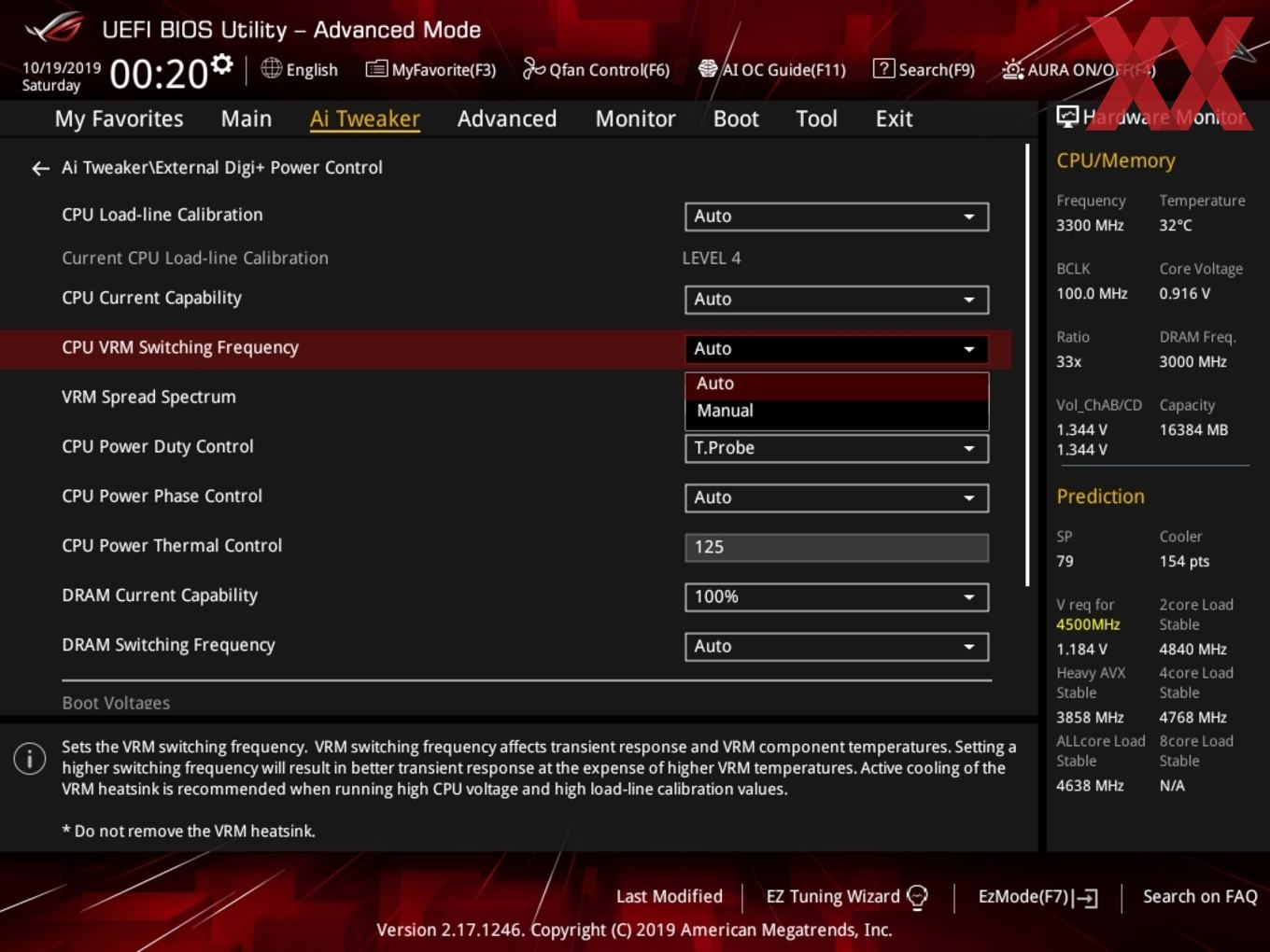Collapse CPU VRM Switching Frequency dropdown
1270x952 pixels.
point(837,349)
